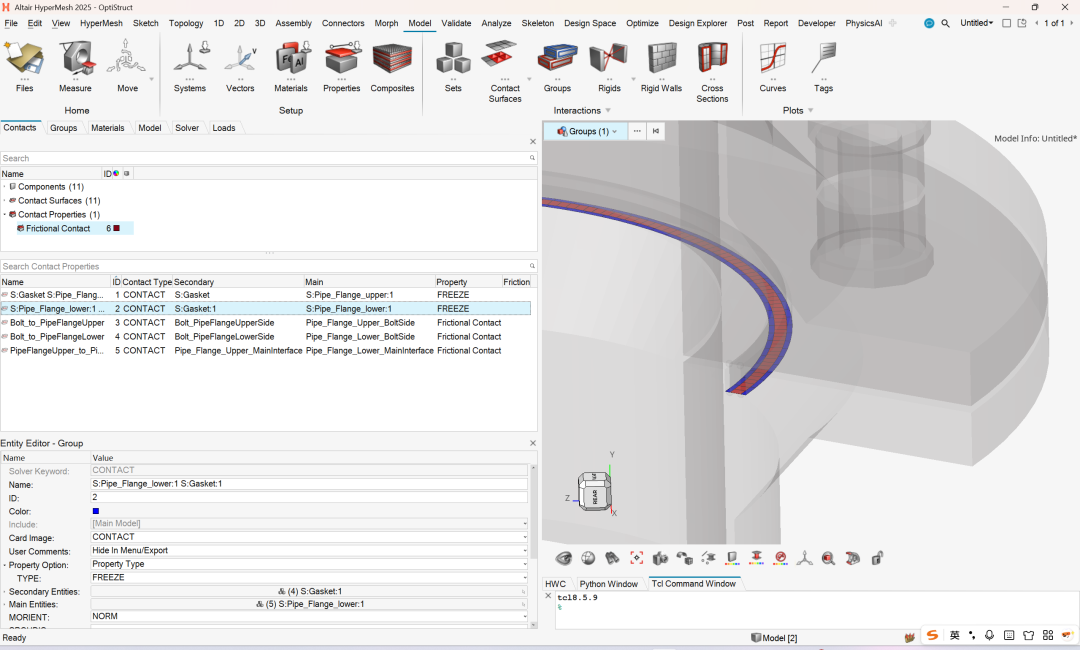1080x650 pixels.
Task: Click the Secondary Entities selector button
Action: click(308, 591)
